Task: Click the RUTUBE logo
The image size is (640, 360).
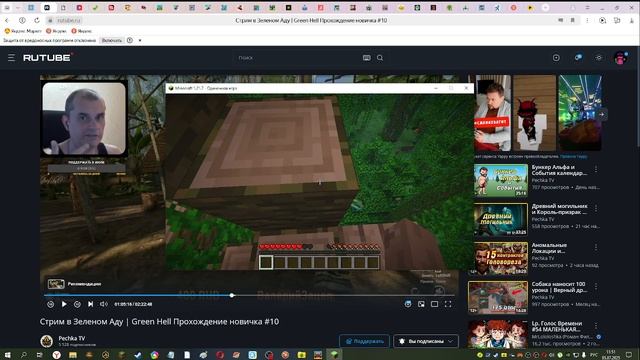Action: pyautogui.click(x=47, y=58)
